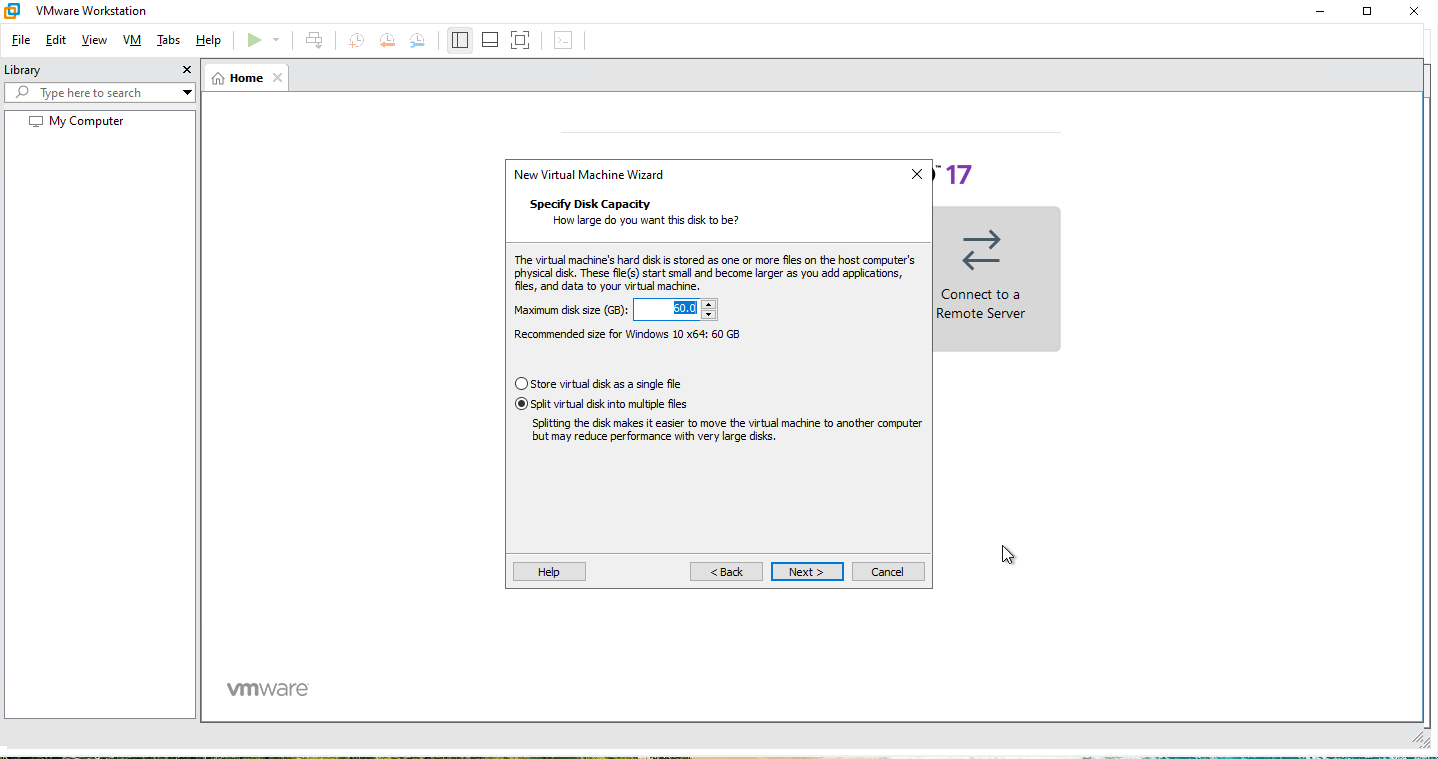Viewport: 1438px width, 759px height.
Task: Click the magnifier icon in Library search
Action: point(22,92)
